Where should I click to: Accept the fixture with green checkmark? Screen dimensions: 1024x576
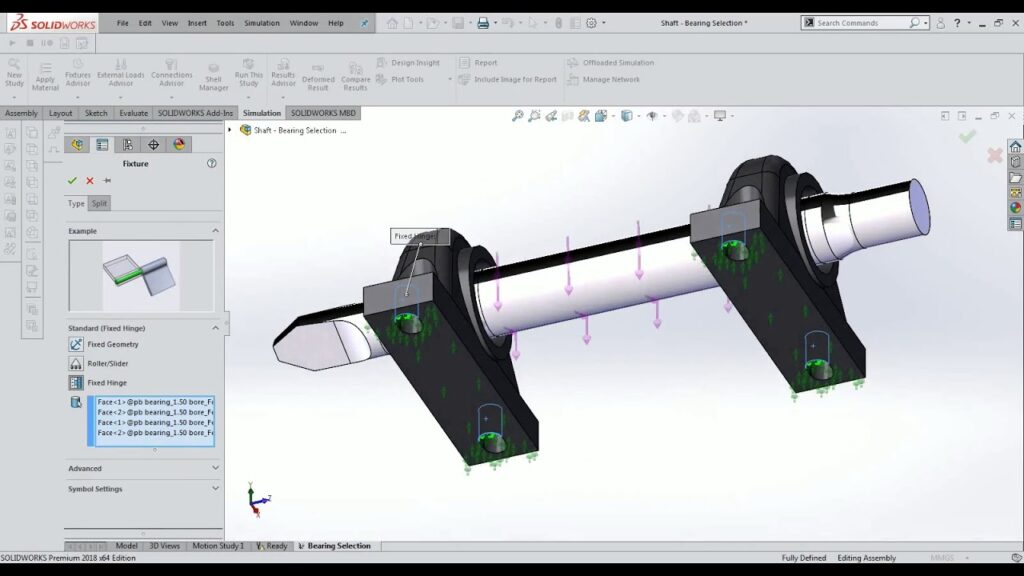pyautogui.click(x=72, y=181)
